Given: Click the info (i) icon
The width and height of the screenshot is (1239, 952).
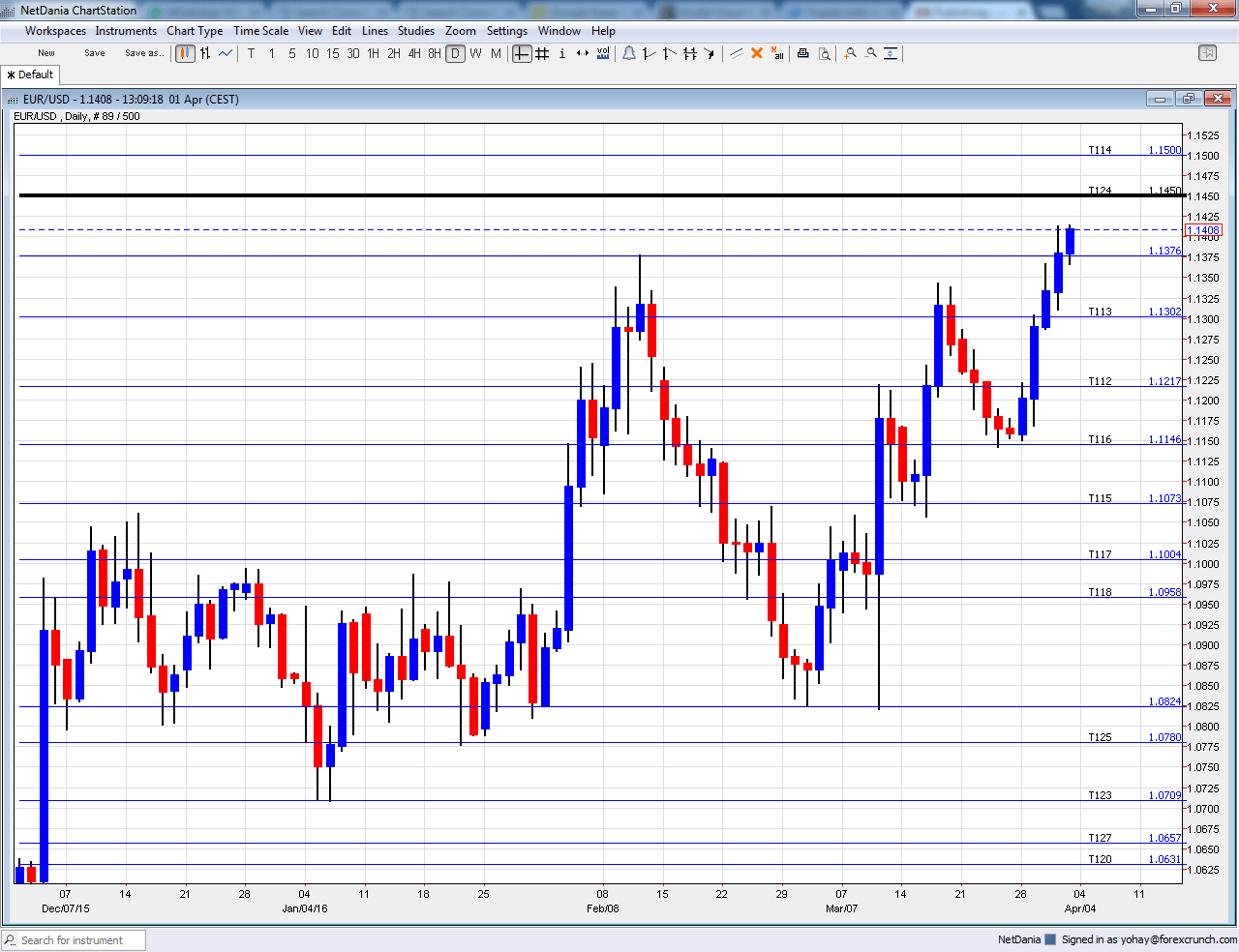Looking at the screenshot, I should tap(562, 53).
